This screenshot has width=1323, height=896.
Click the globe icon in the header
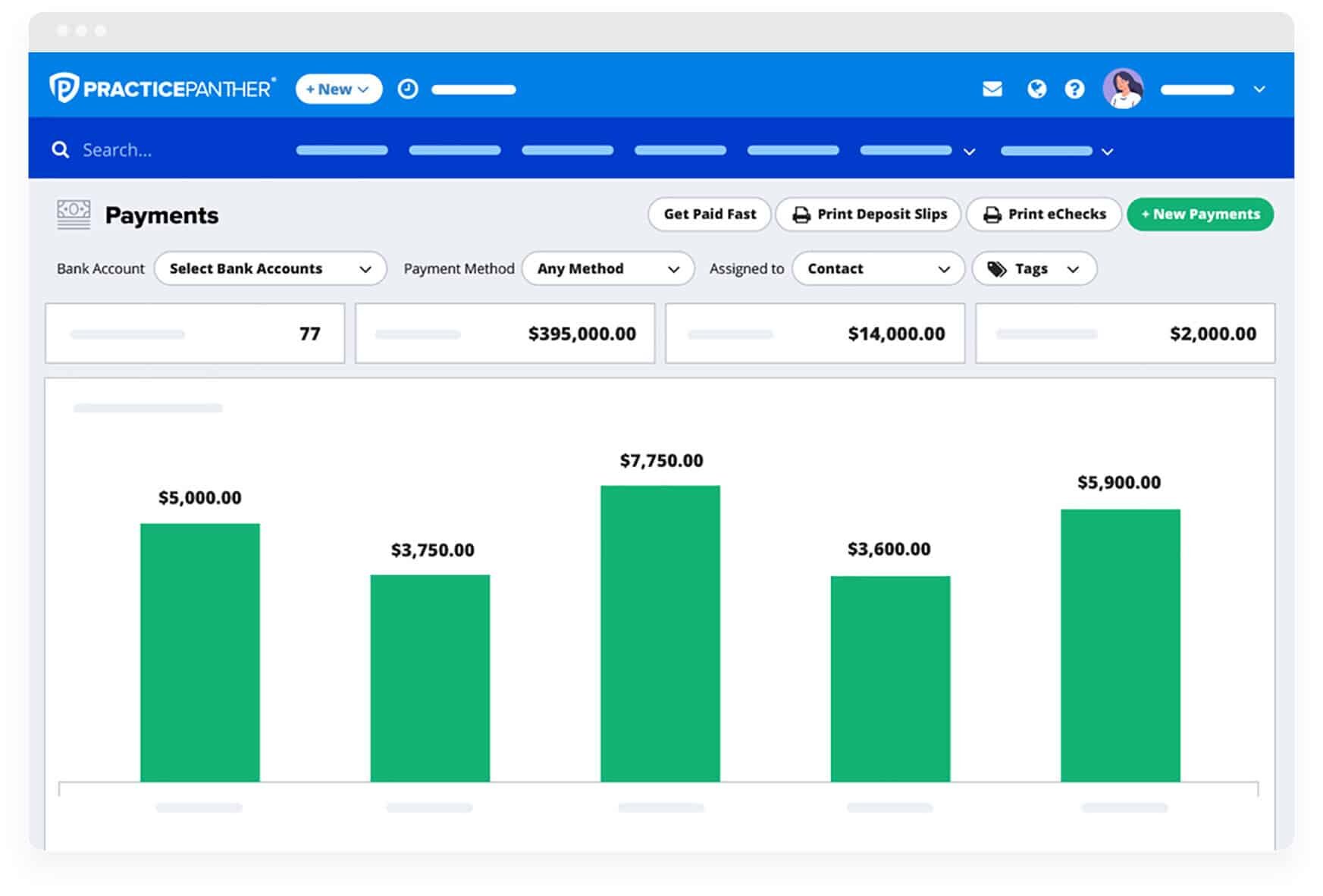1036,89
